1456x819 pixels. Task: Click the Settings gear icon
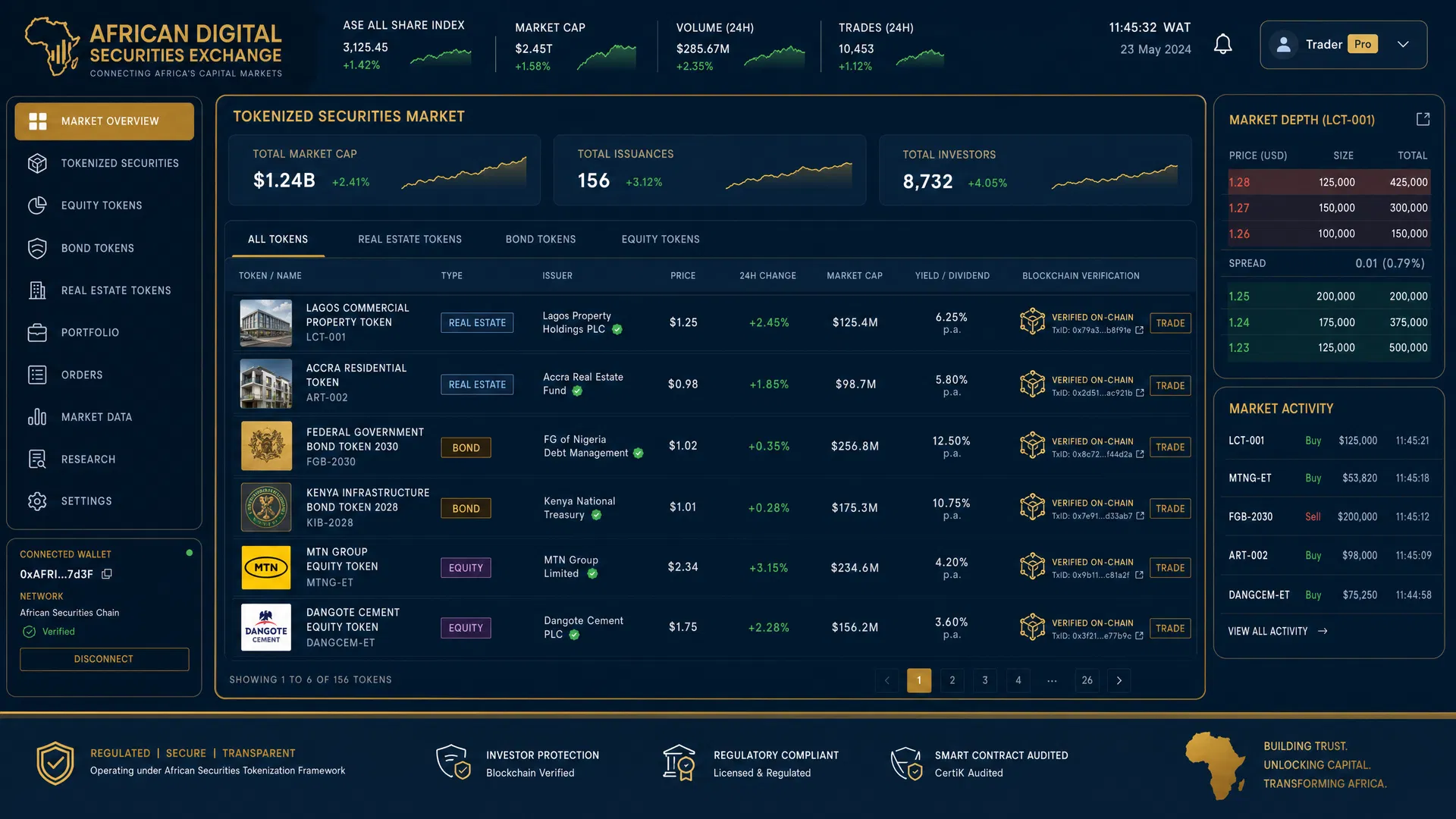[x=37, y=501]
